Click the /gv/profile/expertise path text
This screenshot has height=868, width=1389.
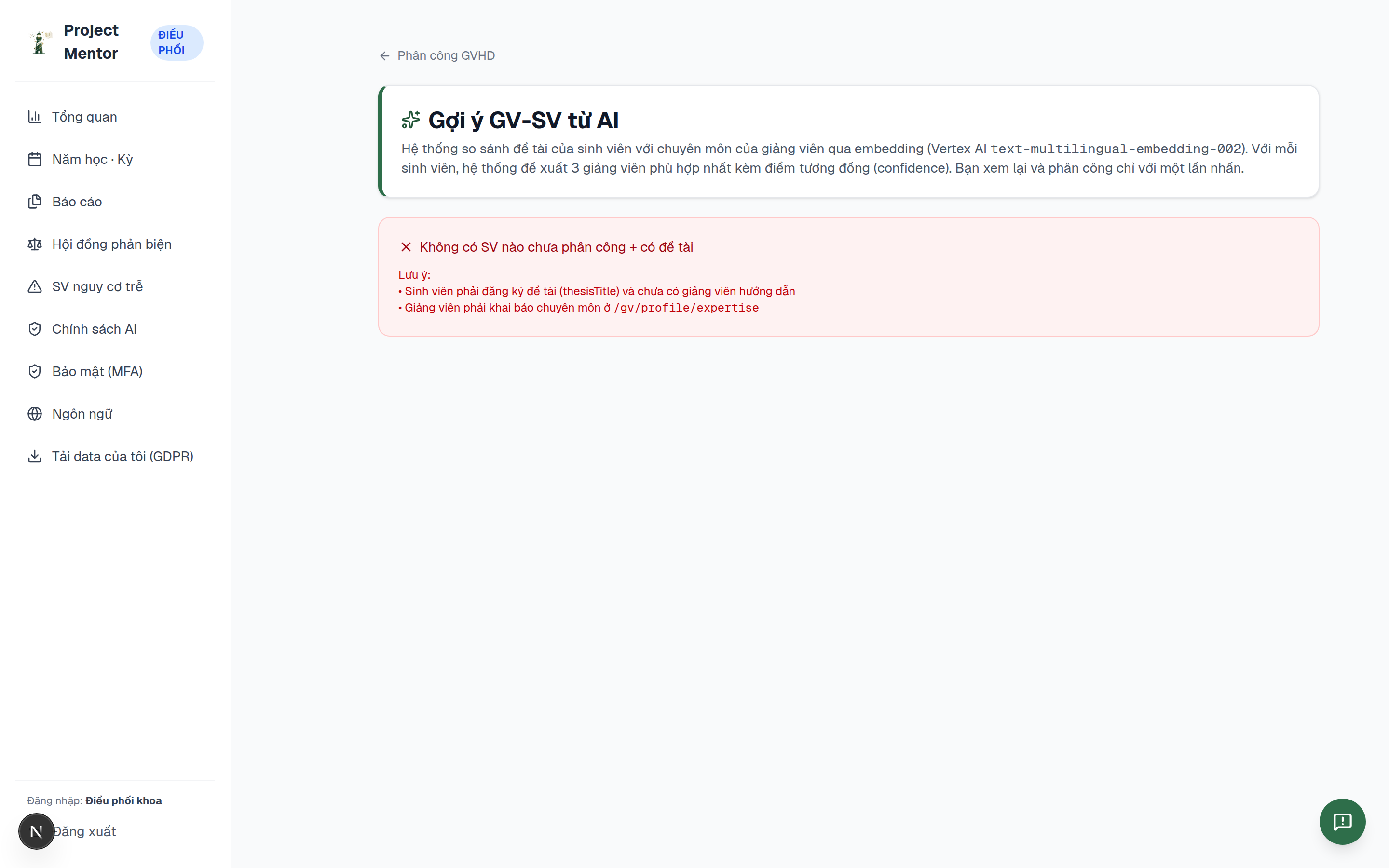(686, 308)
